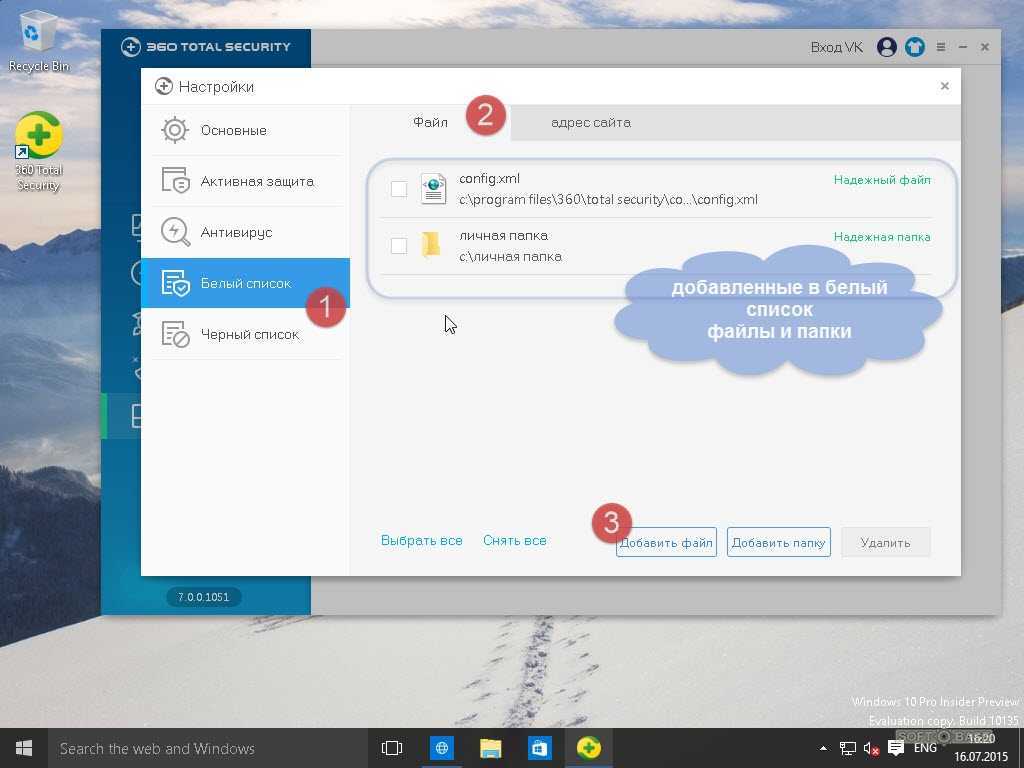The width and height of the screenshot is (1024, 768).
Task: Click the network tray icon
Action: coord(848,748)
